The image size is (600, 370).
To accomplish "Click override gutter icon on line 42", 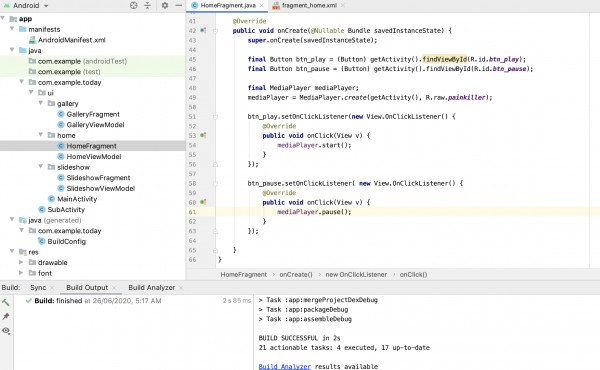I will [203, 30].
